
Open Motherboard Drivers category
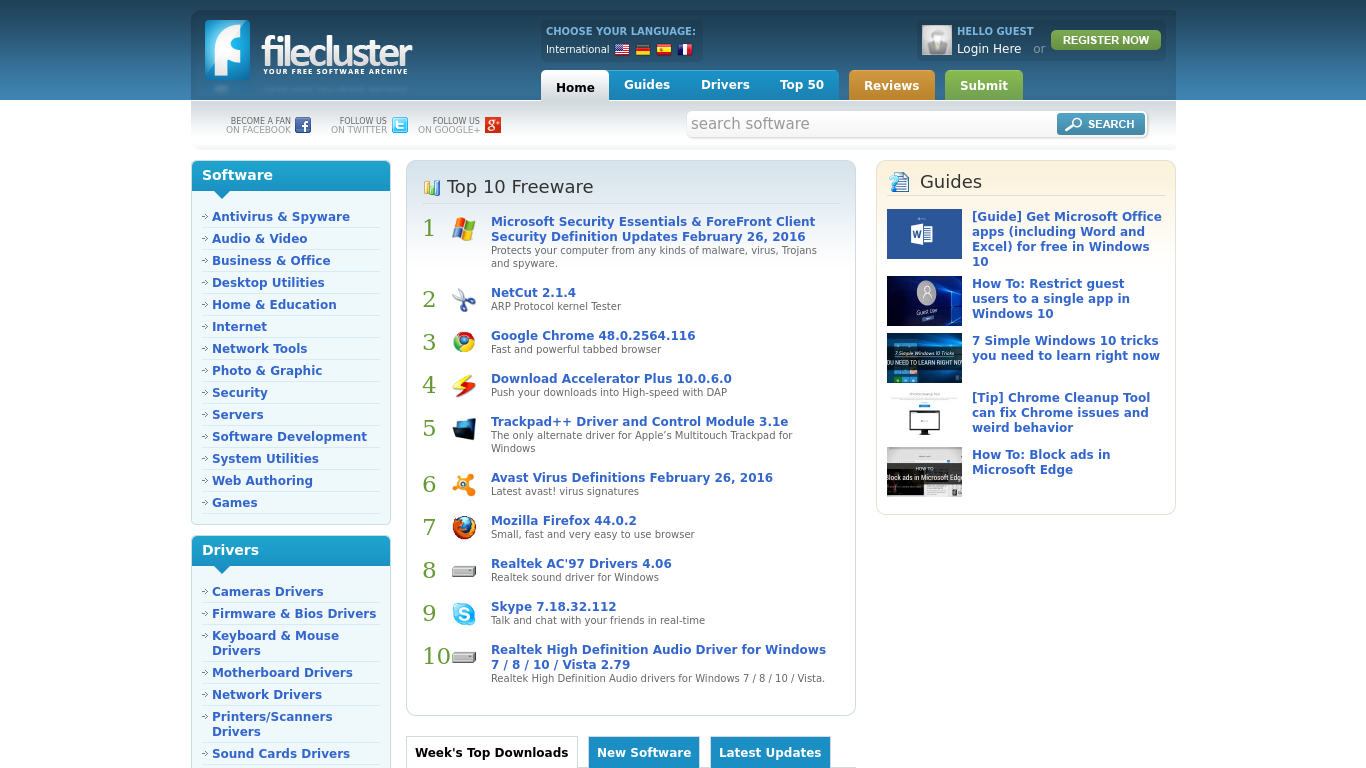(282, 673)
